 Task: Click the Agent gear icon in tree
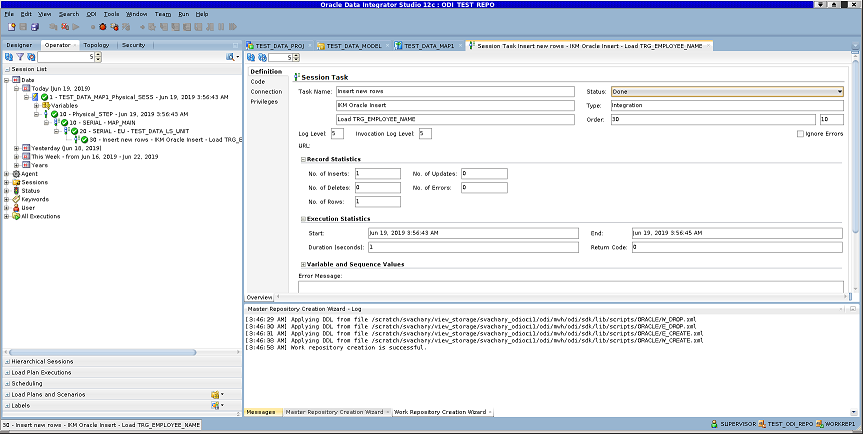(x=16, y=174)
